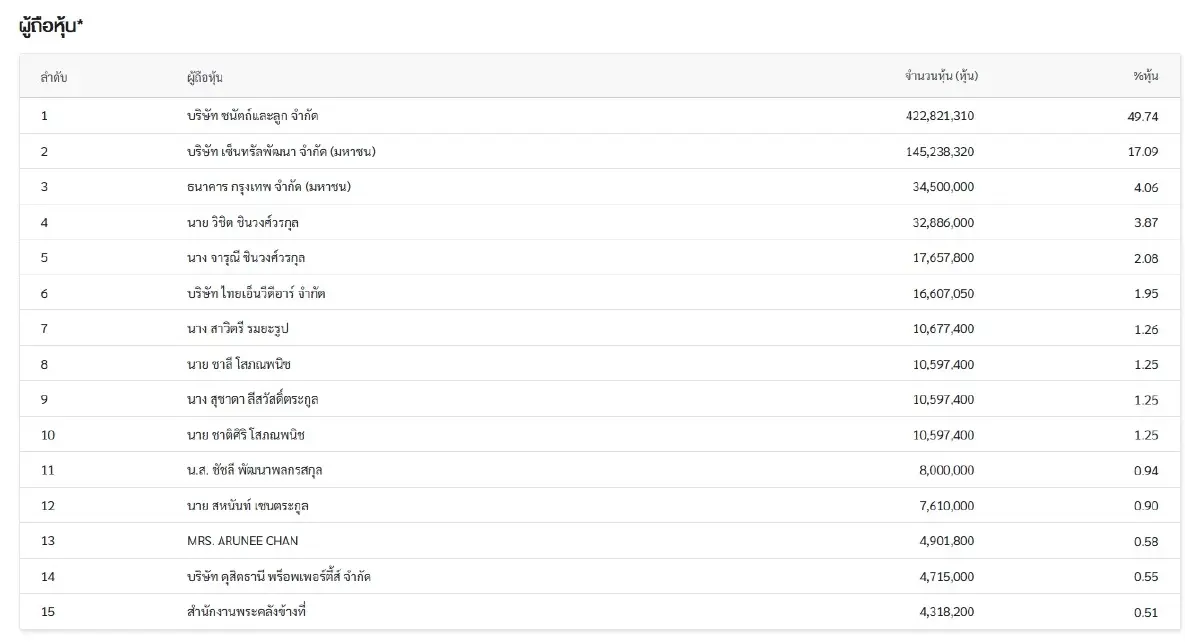Select the 49.74 percent cell

coord(1142,116)
